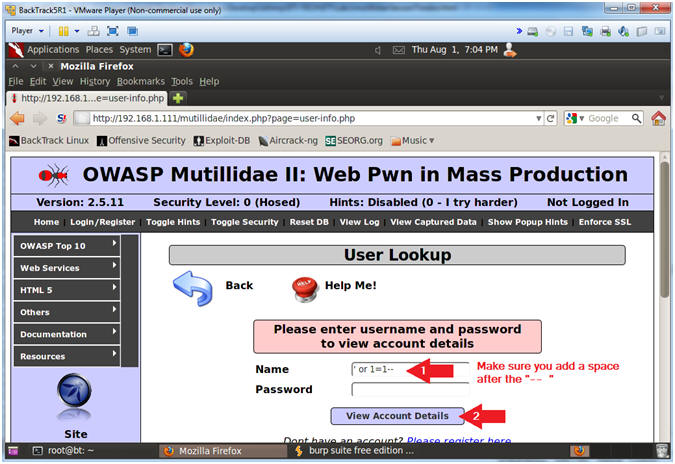Click the Unity mode icon
The image size is (675, 464).
[132, 31]
